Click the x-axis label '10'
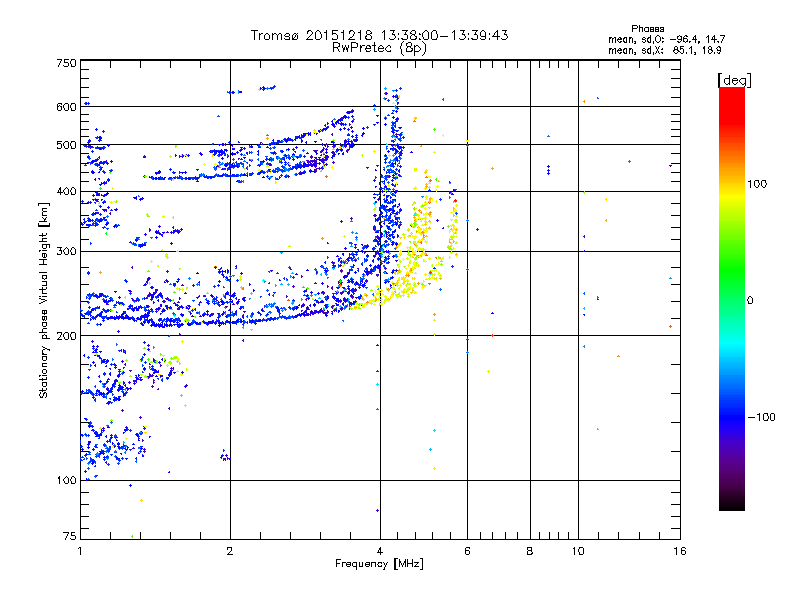Screen dimensions: 800x600 [578, 551]
